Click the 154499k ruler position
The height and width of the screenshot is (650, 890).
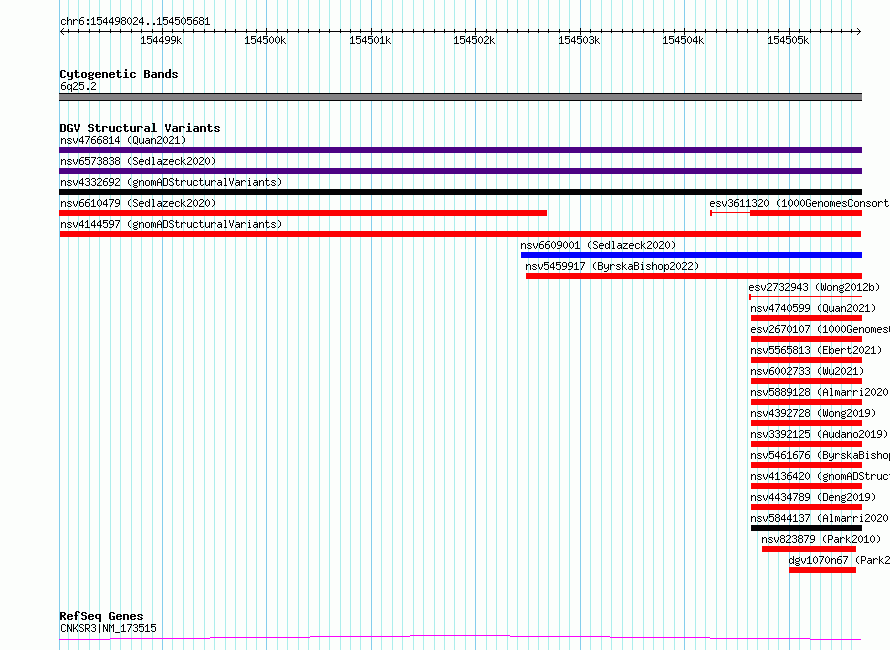point(161,40)
